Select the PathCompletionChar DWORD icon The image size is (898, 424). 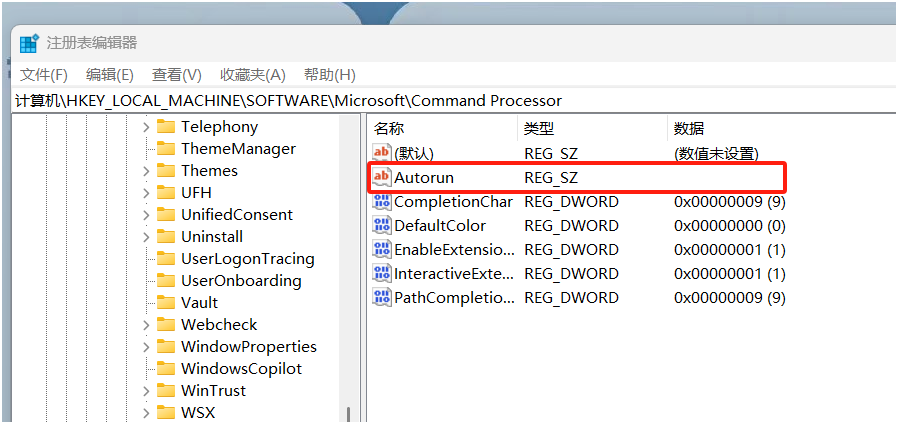381,297
